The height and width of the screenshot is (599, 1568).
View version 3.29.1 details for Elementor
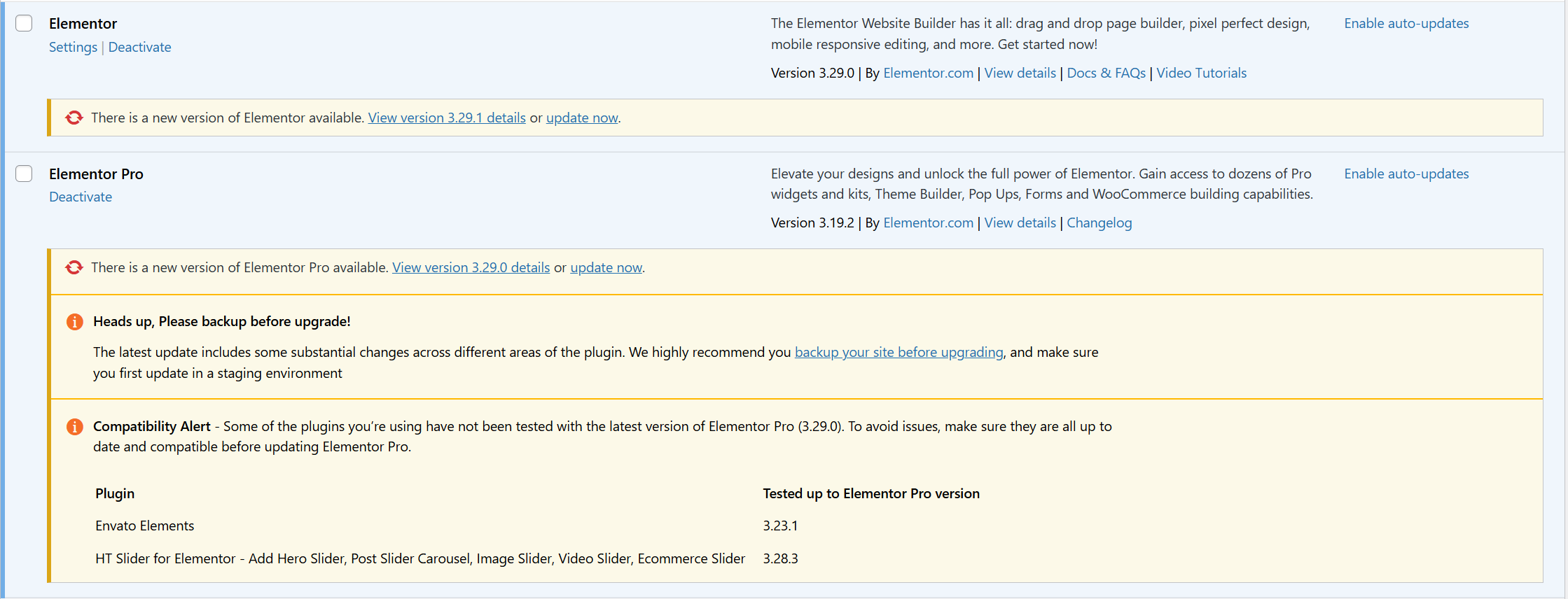point(447,118)
